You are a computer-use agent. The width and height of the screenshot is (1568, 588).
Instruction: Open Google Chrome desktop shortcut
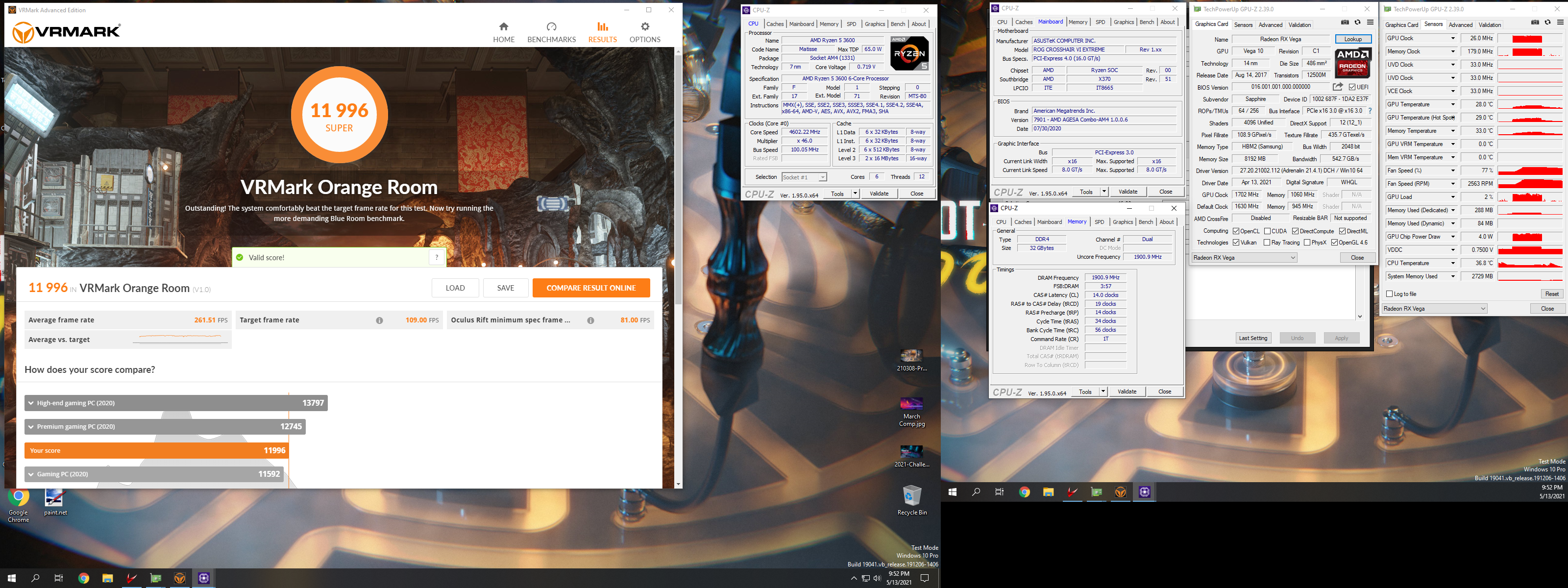coord(18,505)
